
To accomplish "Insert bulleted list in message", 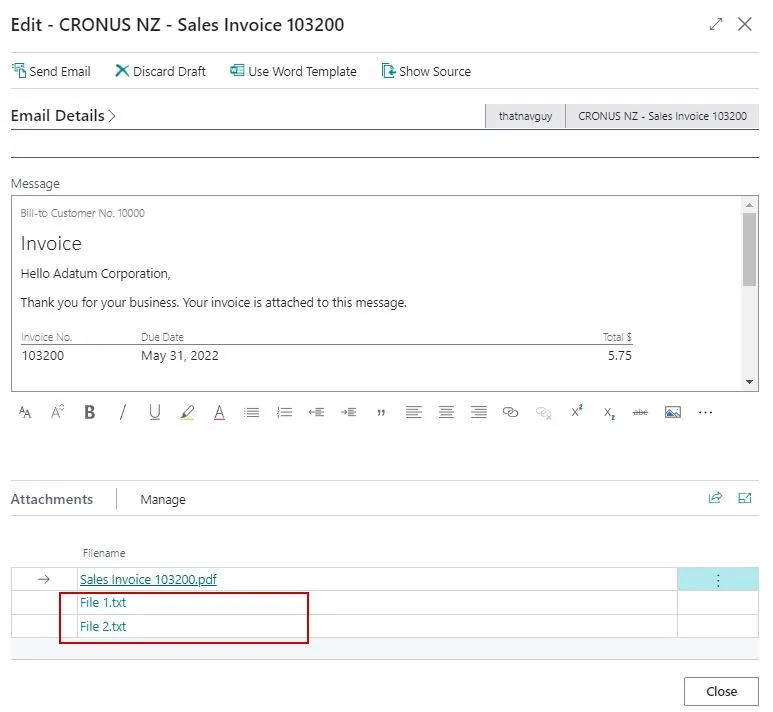I will (251, 412).
